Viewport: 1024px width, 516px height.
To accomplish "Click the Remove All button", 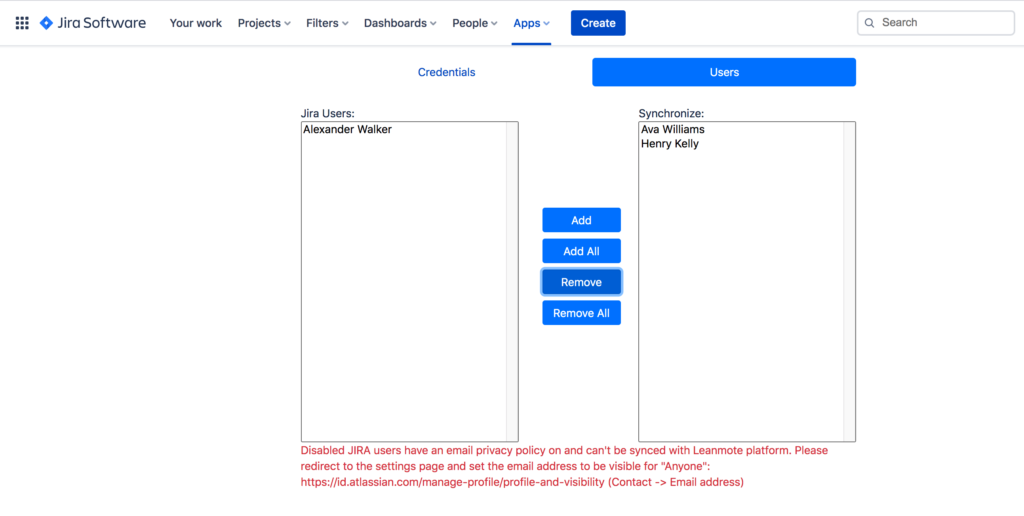I will tap(581, 313).
